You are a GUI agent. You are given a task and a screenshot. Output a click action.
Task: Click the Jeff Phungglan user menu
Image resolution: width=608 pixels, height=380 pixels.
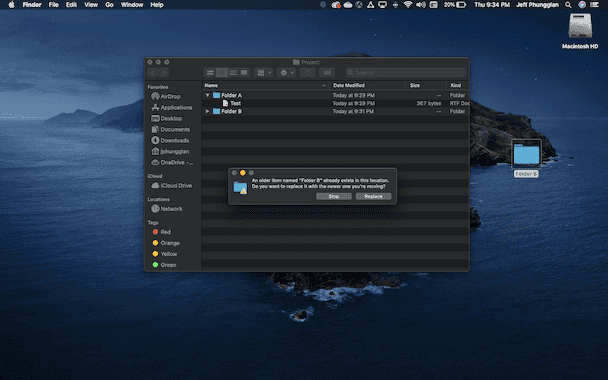[x=537, y=5]
